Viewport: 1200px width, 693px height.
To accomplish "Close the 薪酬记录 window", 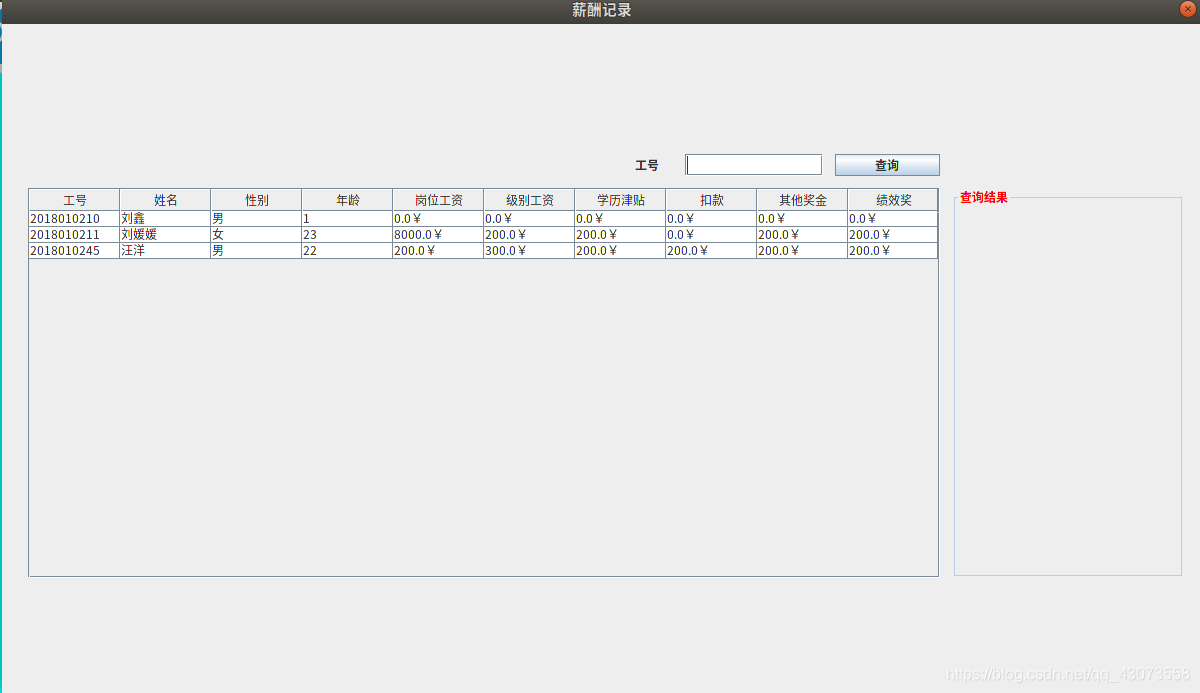I will click(1188, 10).
